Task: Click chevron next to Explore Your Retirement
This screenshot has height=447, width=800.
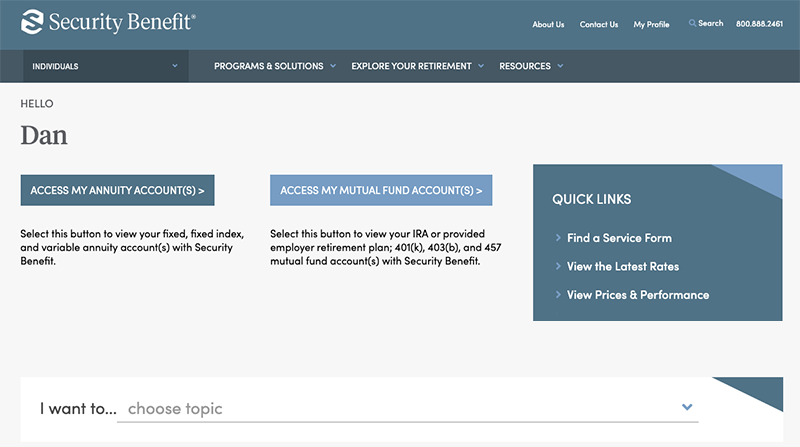Action: 481,66
